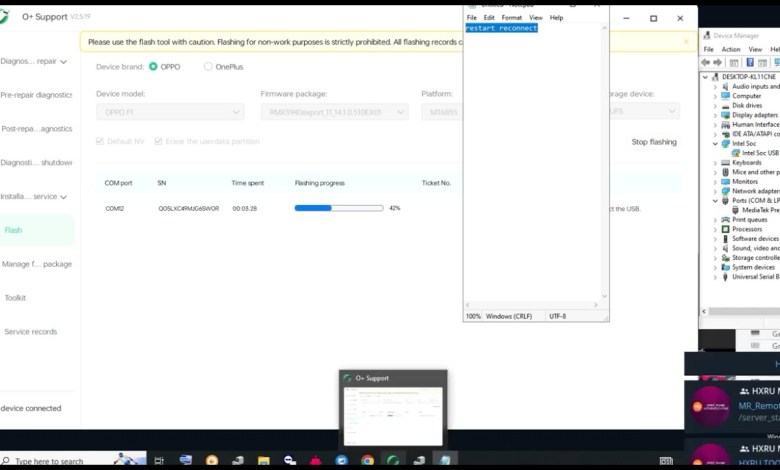Click Device Manager show/hide console tree icon

click(x=734, y=63)
